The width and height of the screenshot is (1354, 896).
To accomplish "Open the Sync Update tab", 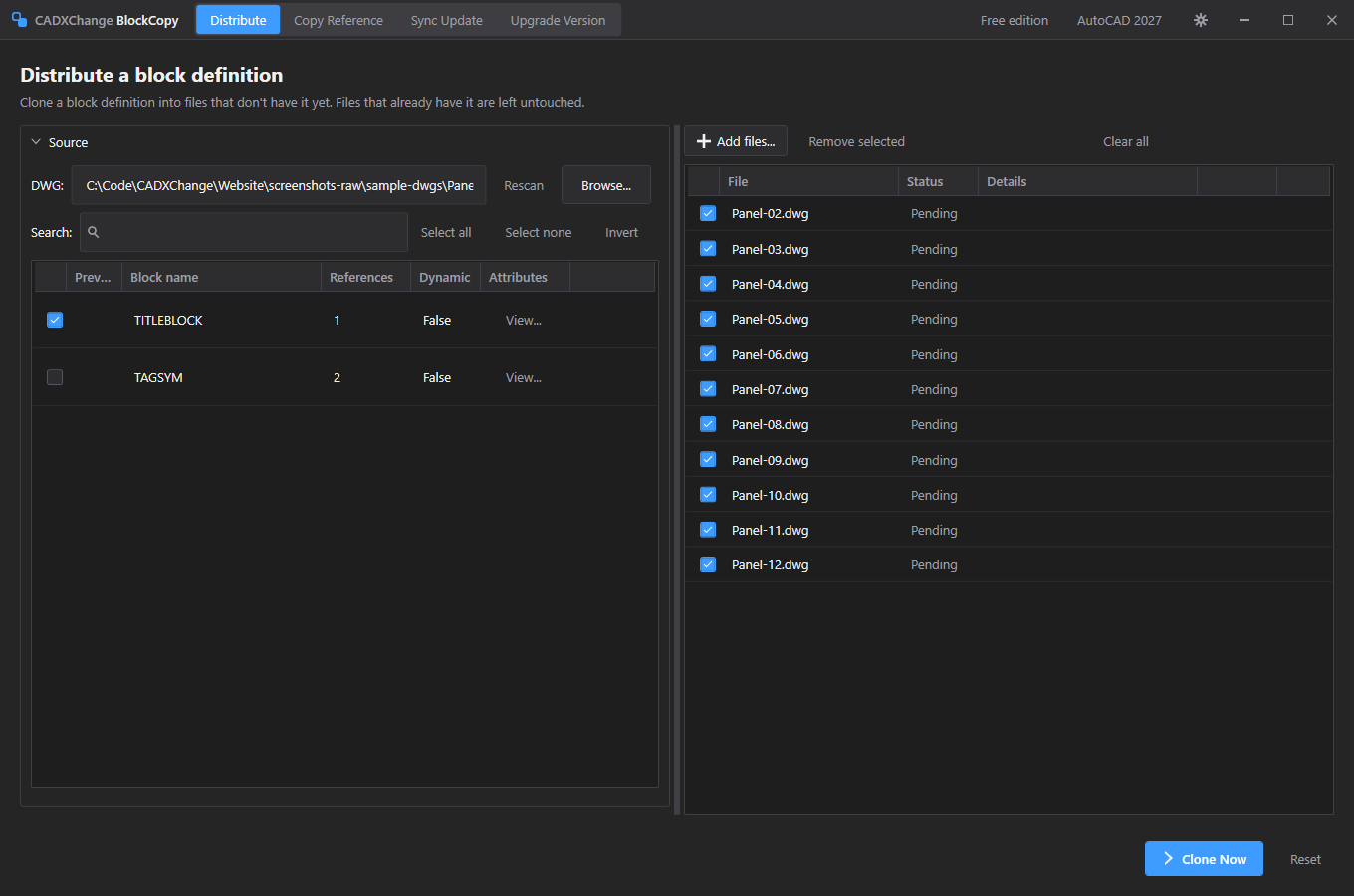I will coord(447,20).
